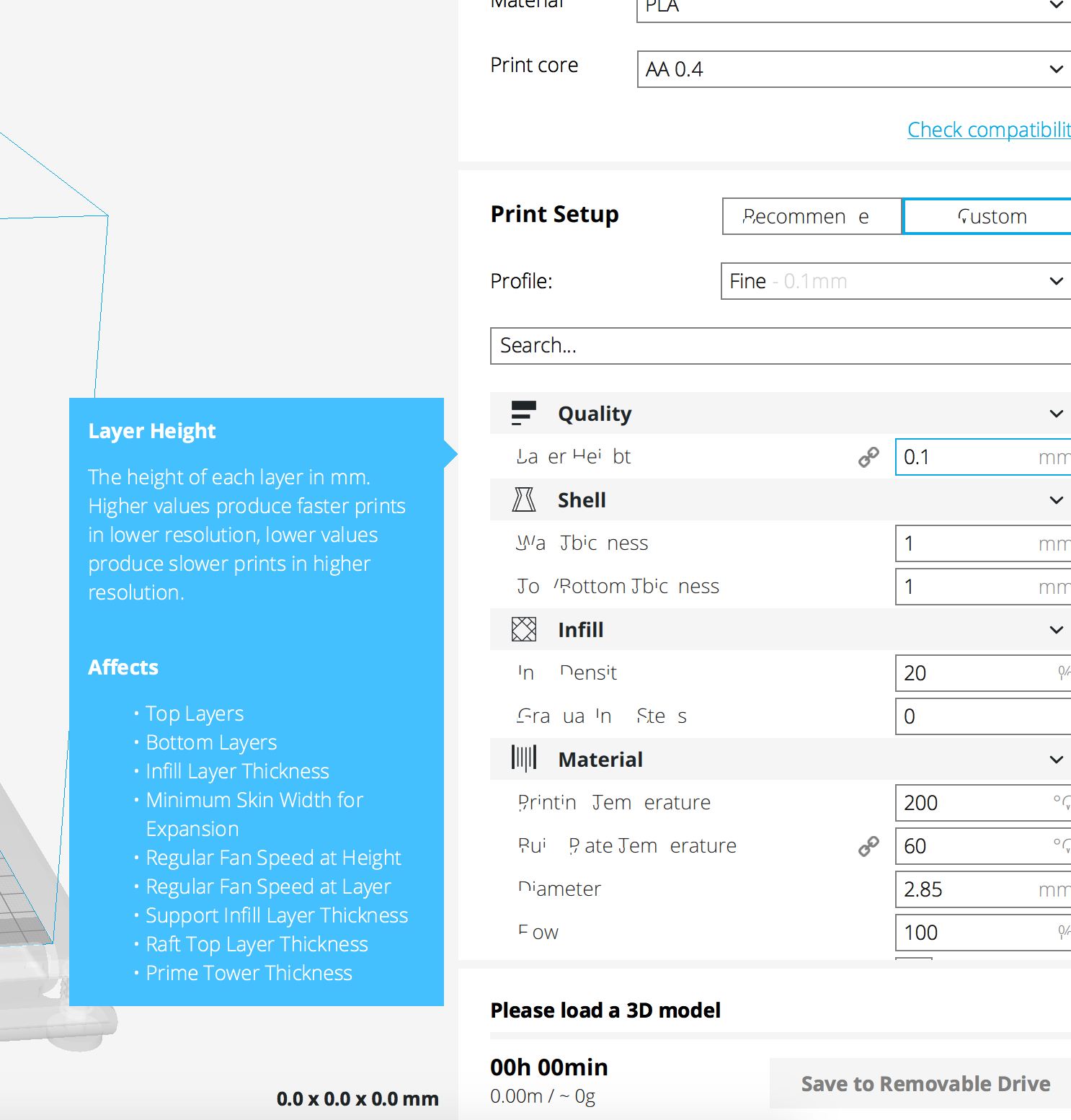Screen dimensions: 1071x1120
Task: Click the Quality section icon
Action: click(x=524, y=413)
